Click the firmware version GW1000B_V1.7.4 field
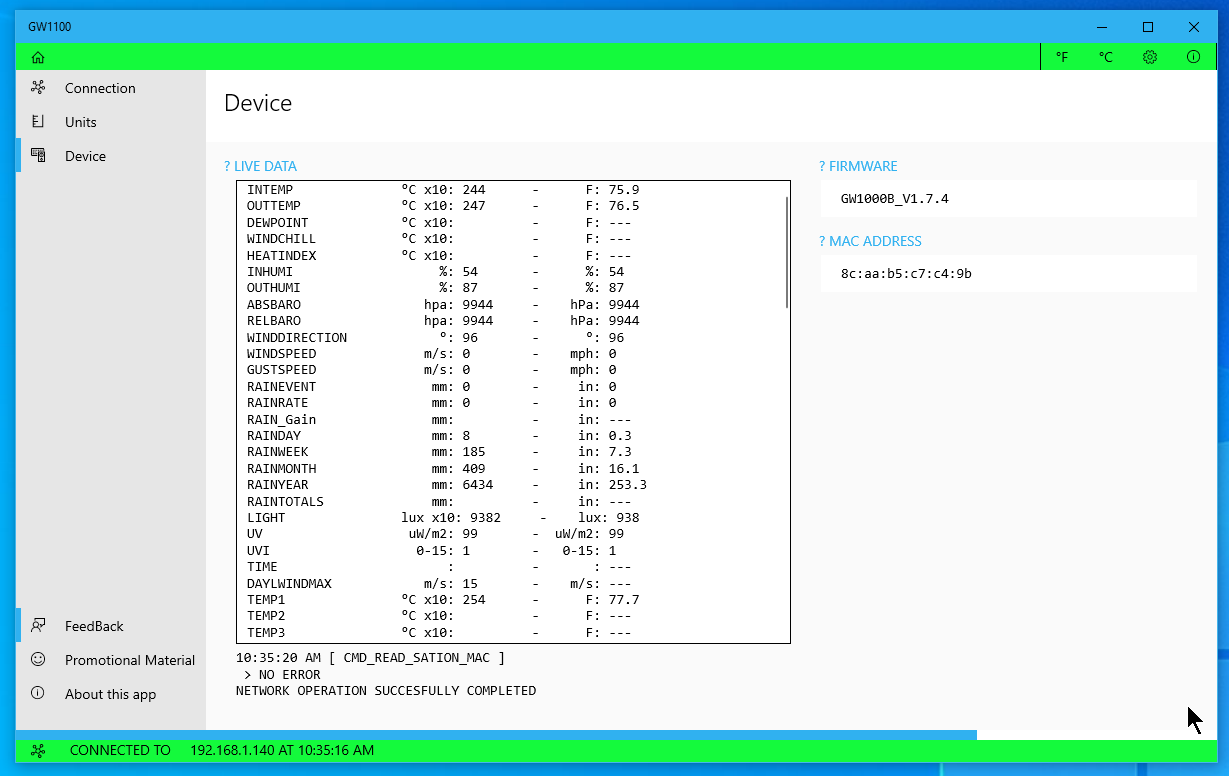 pos(1008,199)
